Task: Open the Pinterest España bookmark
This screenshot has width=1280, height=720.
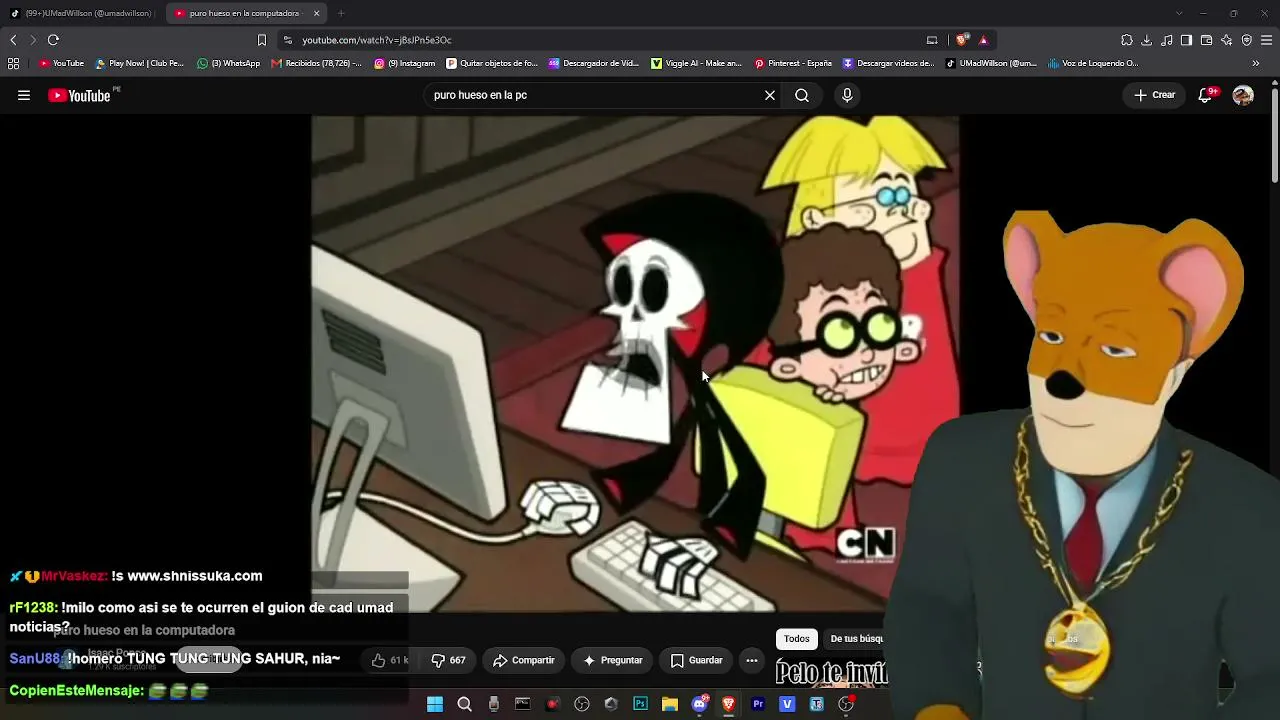Action: [x=793, y=63]
